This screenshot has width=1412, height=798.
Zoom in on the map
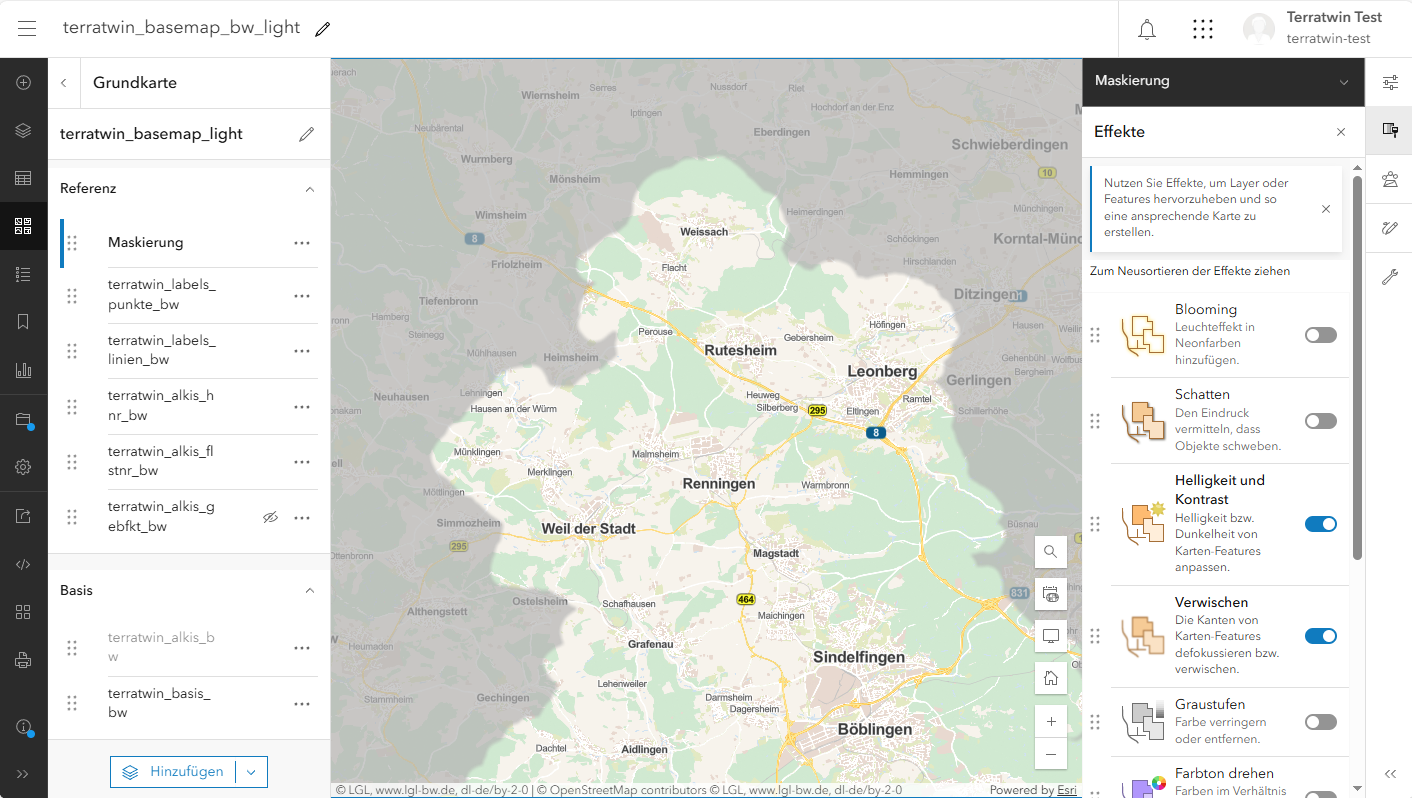[1050, 721]
